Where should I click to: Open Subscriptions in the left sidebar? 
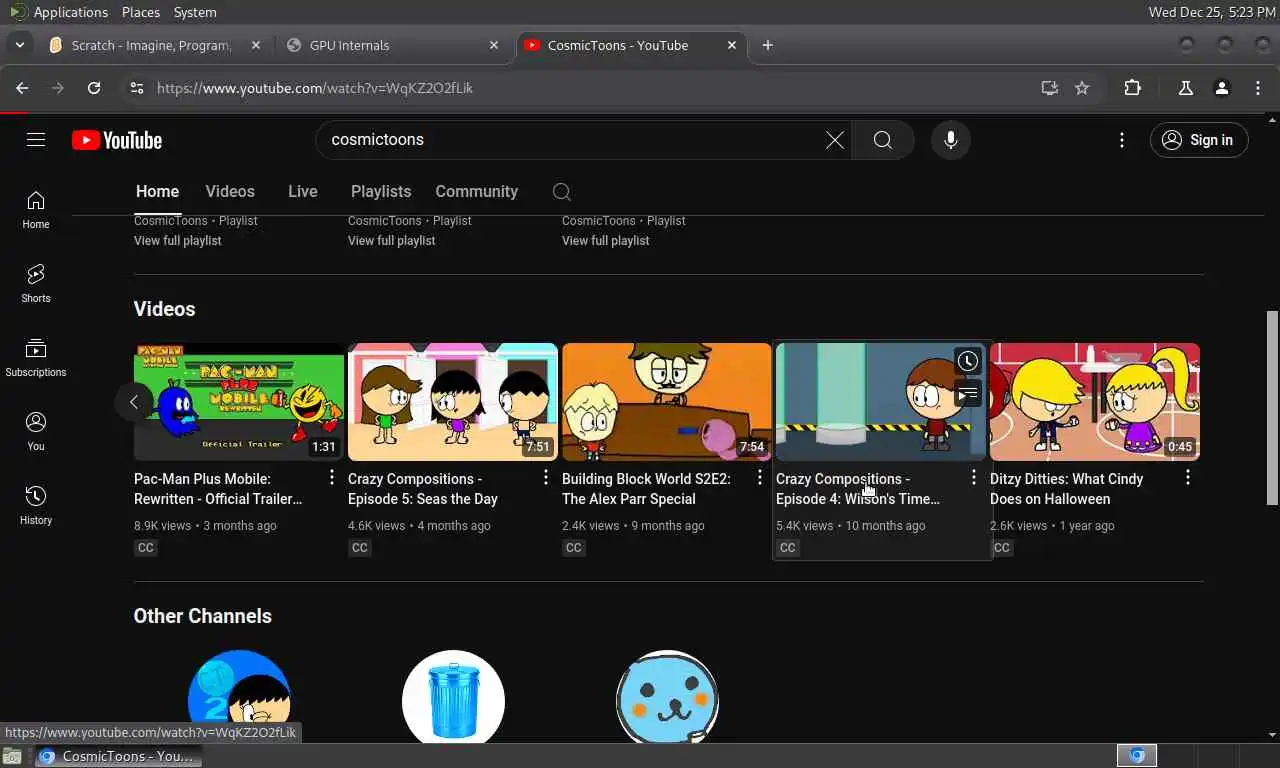pyautogui.click(x=36, y=358)
